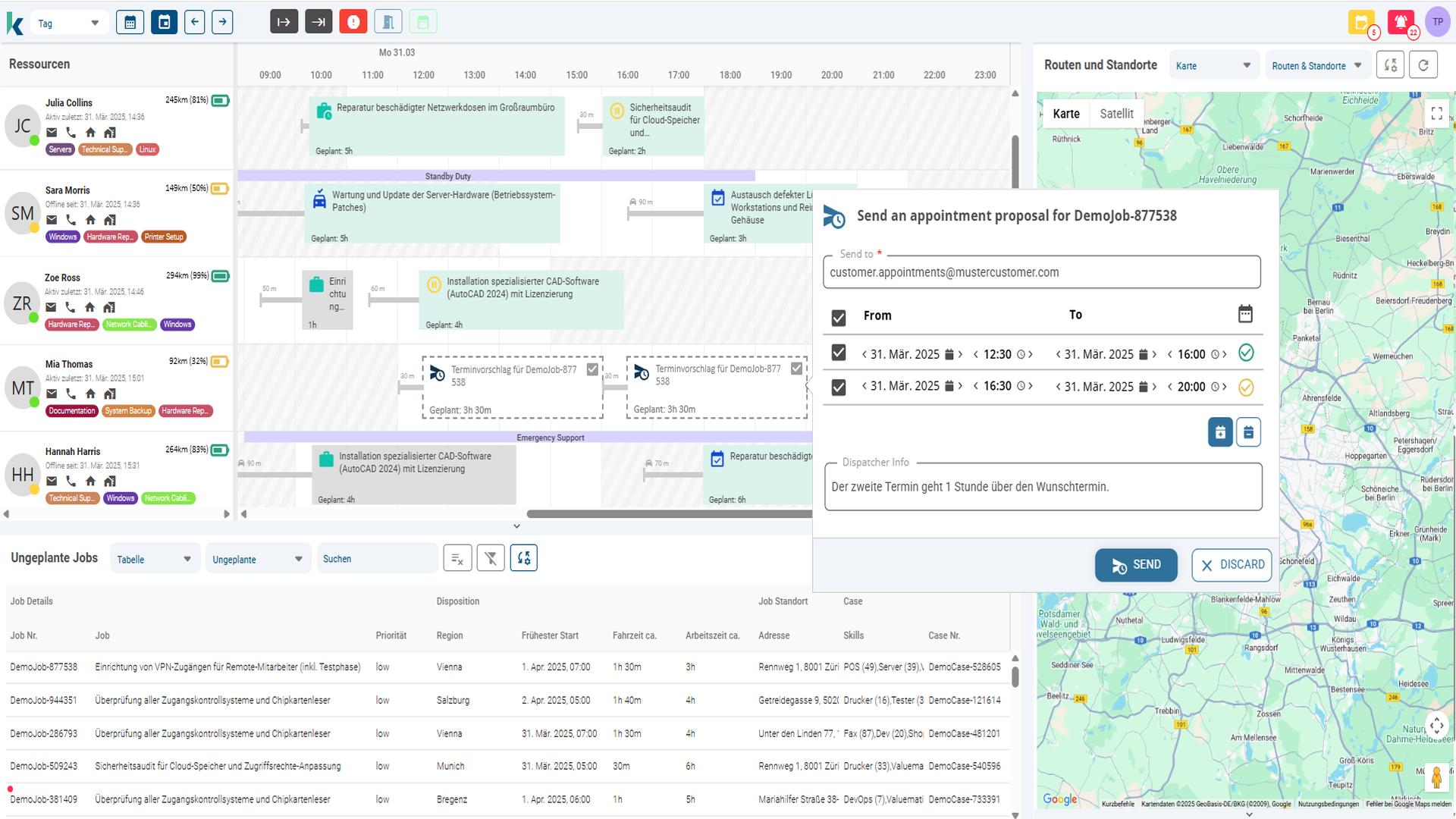Click the Suchen search field
The image size is (1456, 819).
tap(378, 559)
